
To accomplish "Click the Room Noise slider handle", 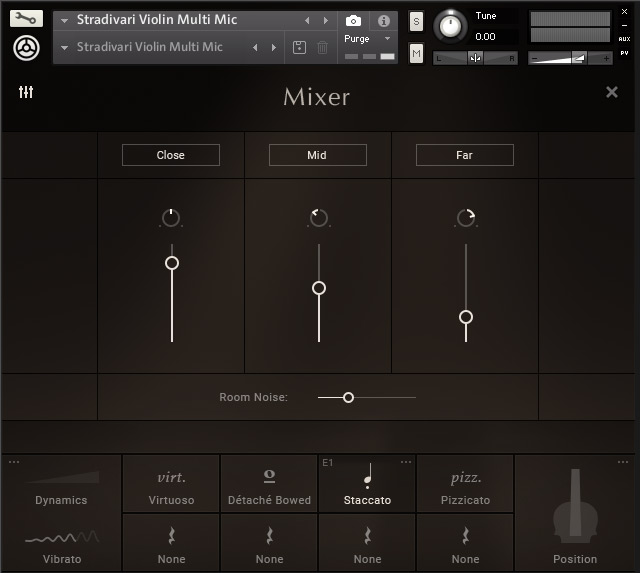I will click(348, 398).
